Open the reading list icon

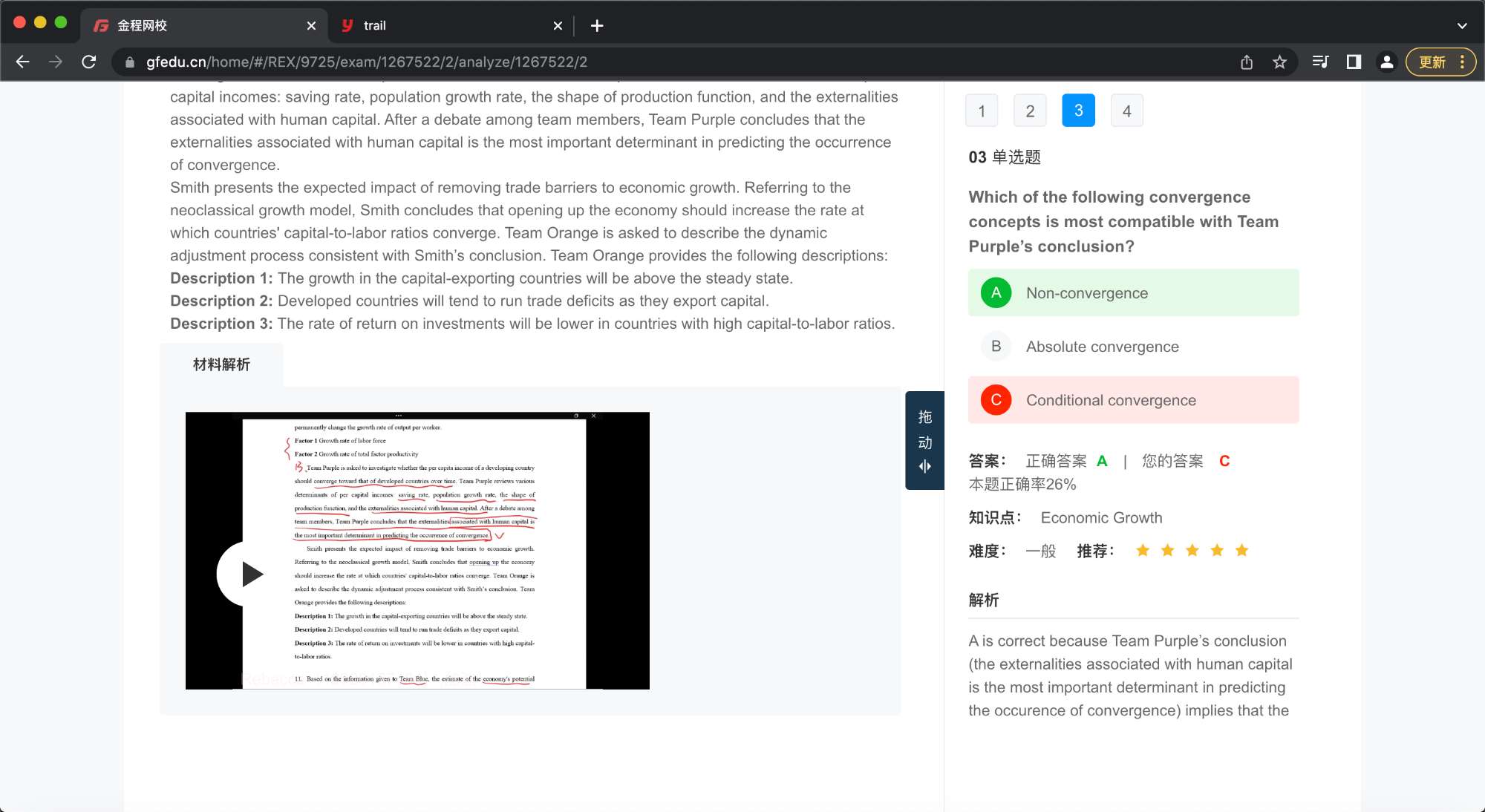1320,62
